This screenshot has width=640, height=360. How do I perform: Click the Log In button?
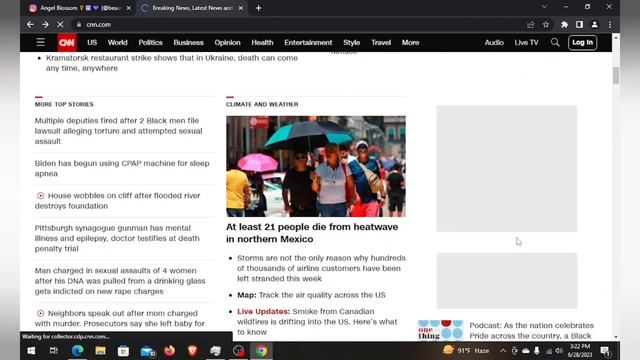pyautogui.click(x=582, y=42)
